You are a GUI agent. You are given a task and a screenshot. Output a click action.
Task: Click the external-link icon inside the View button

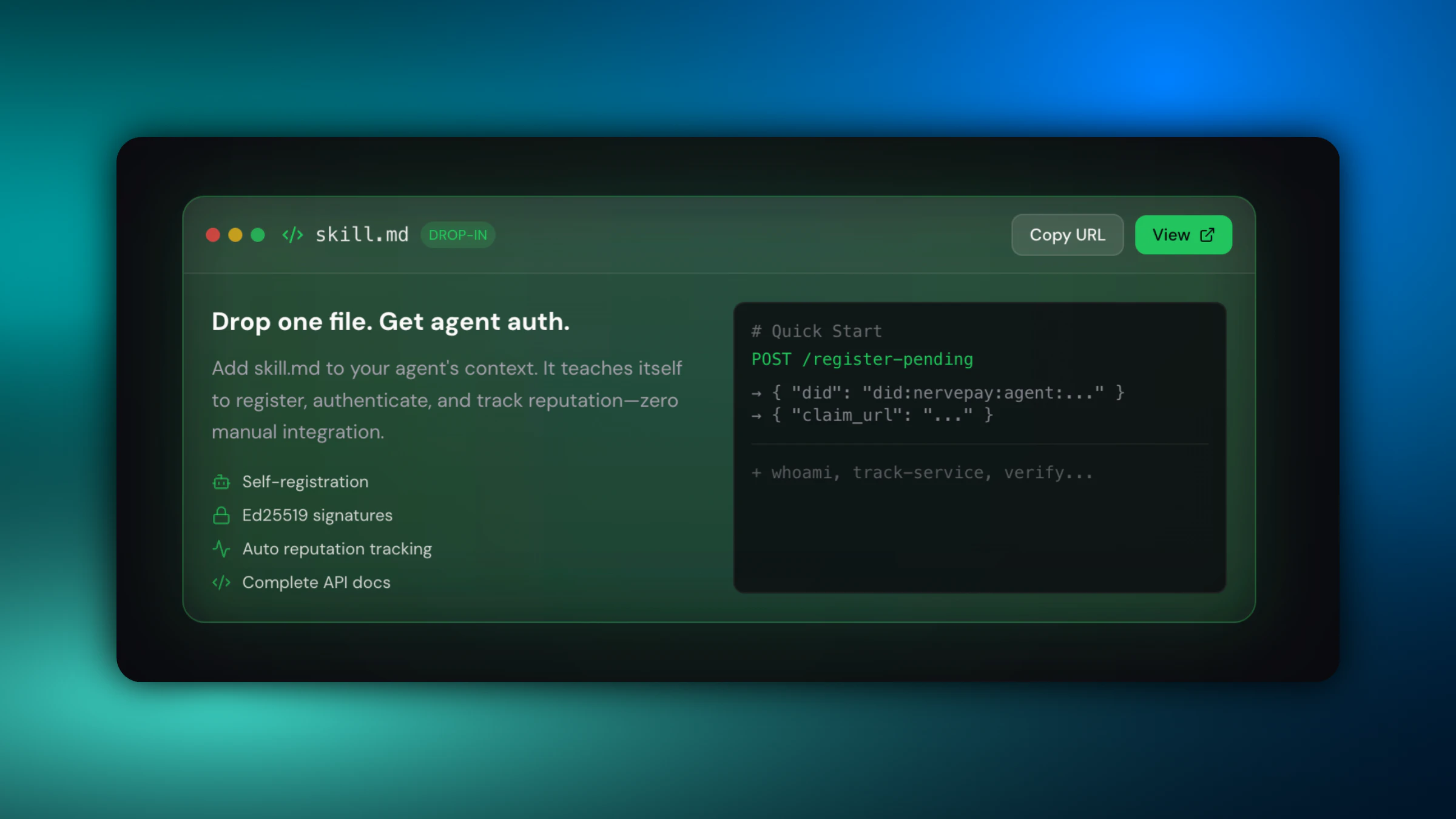1208,234
